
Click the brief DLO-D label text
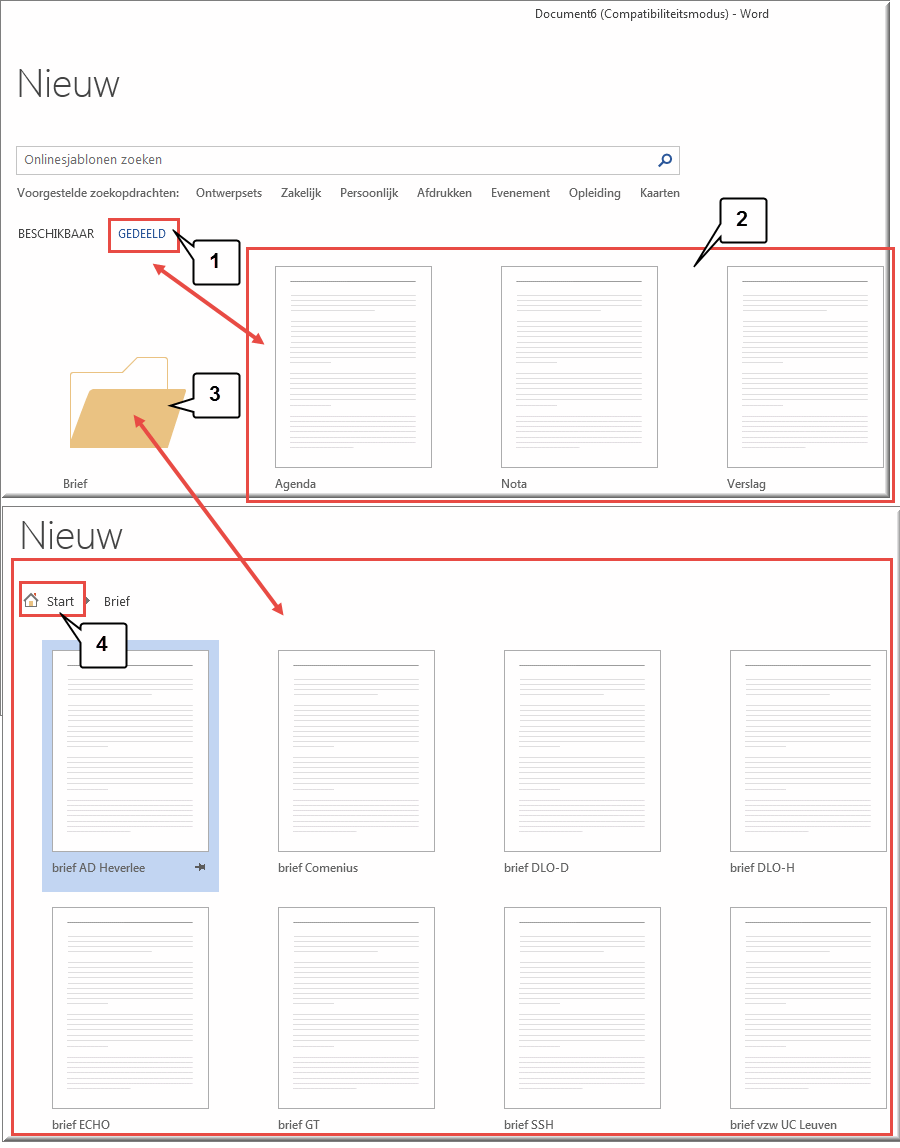point(536,868)
